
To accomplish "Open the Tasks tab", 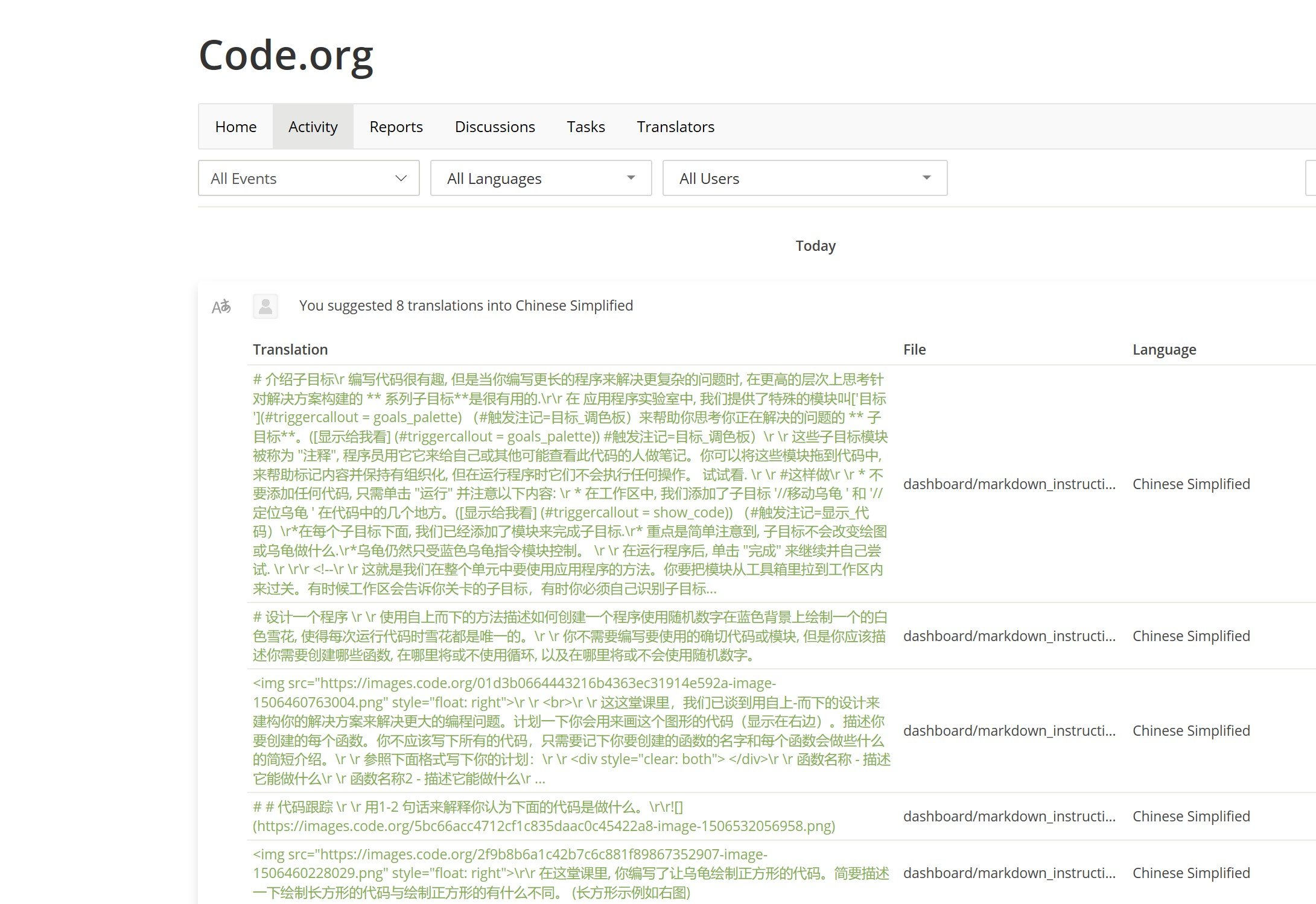I will click(585, 127).
